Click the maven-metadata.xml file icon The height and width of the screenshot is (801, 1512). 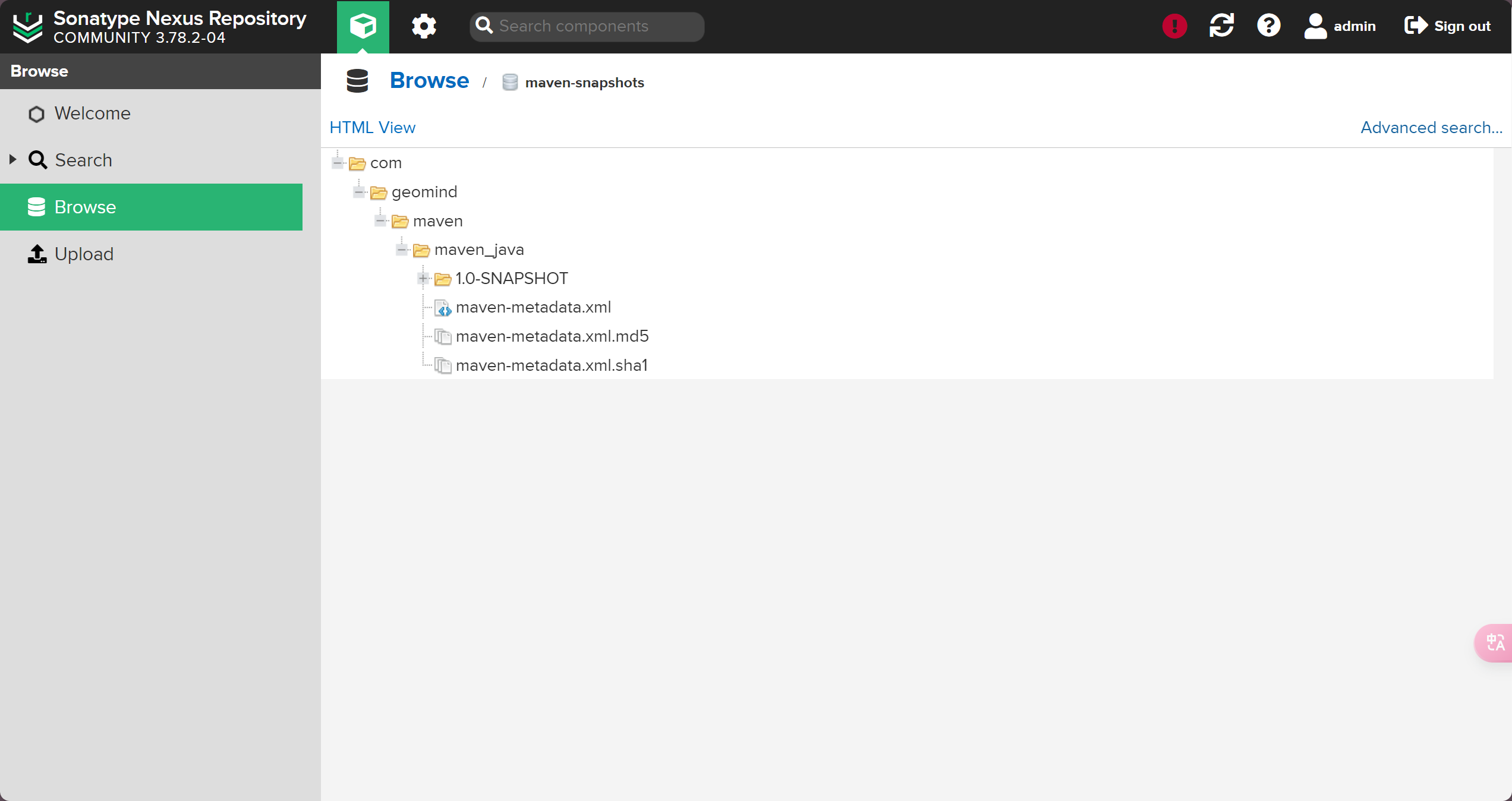[443, 308]
